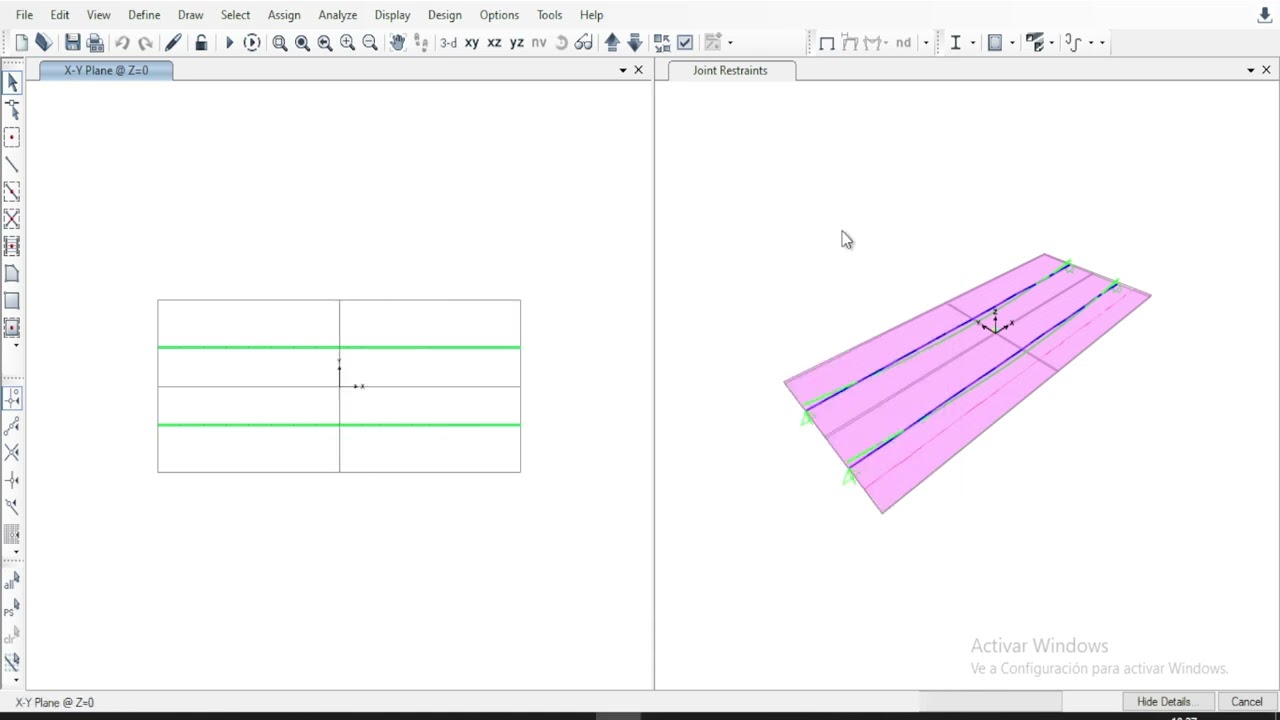
Task: Move down in list arrow
Action: 634,42
